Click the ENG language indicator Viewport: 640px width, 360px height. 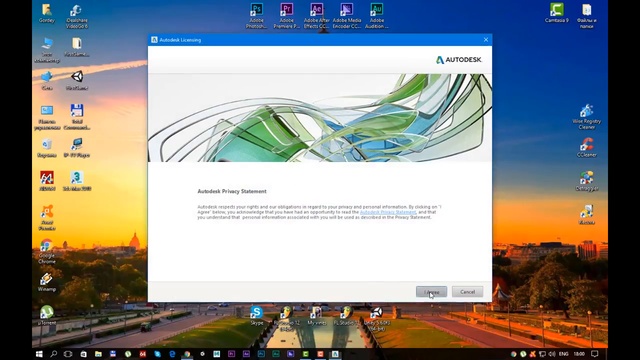(563, 354)
